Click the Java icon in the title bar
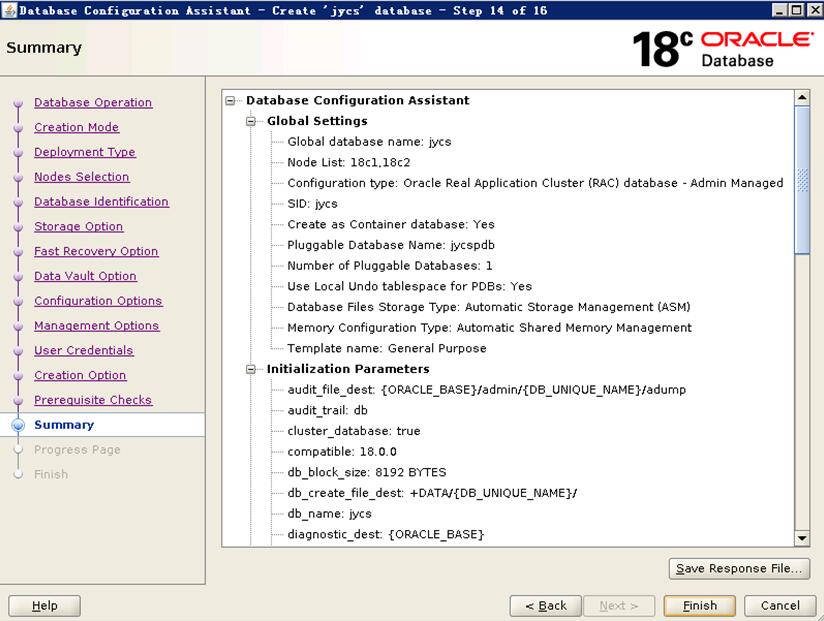The image size is (824, 621). [x=9, y=10]
